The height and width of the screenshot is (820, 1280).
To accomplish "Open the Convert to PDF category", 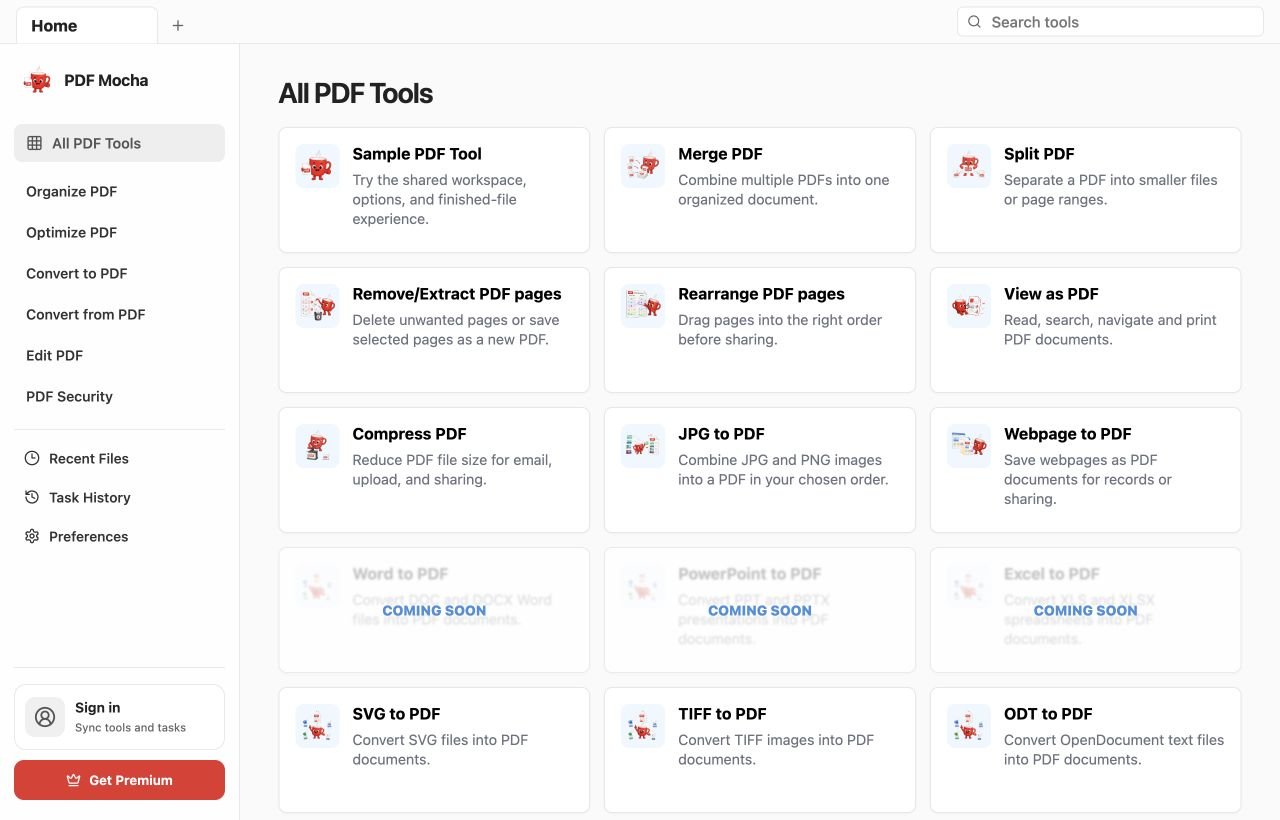I will coord(77,273).
